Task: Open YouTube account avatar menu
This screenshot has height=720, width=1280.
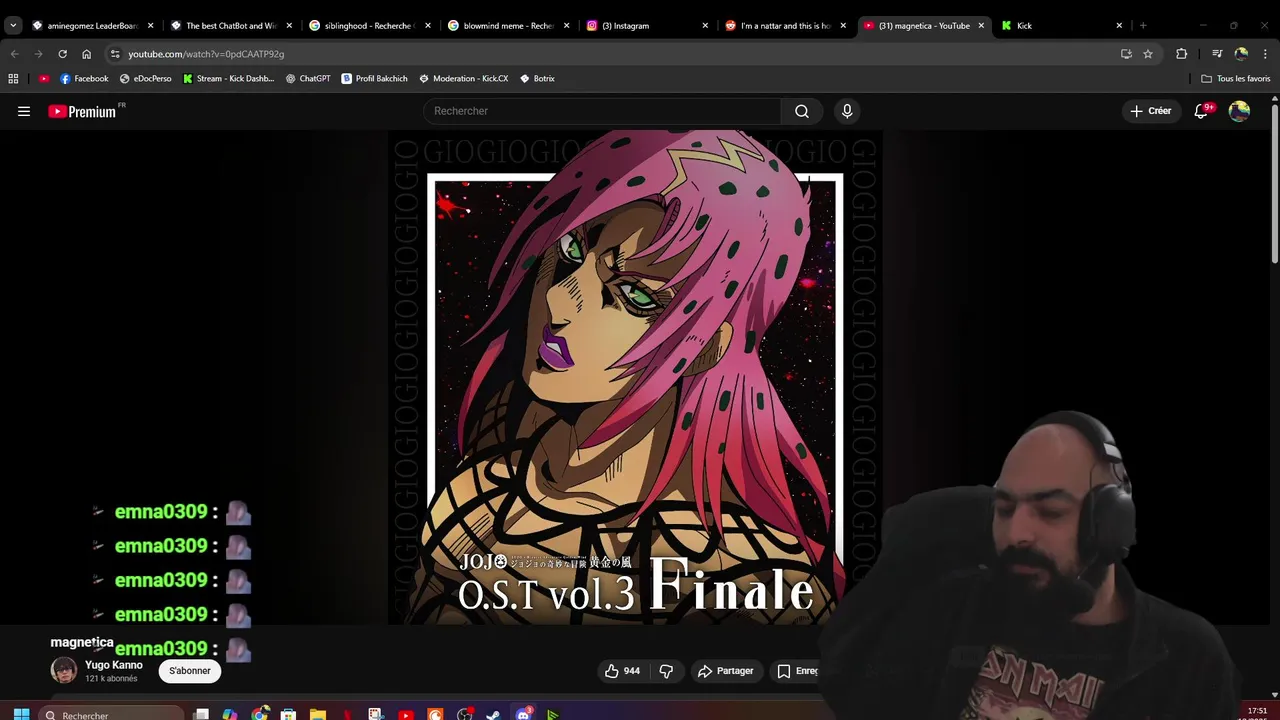Action: pyautogui.click(x=1239, y=111)
